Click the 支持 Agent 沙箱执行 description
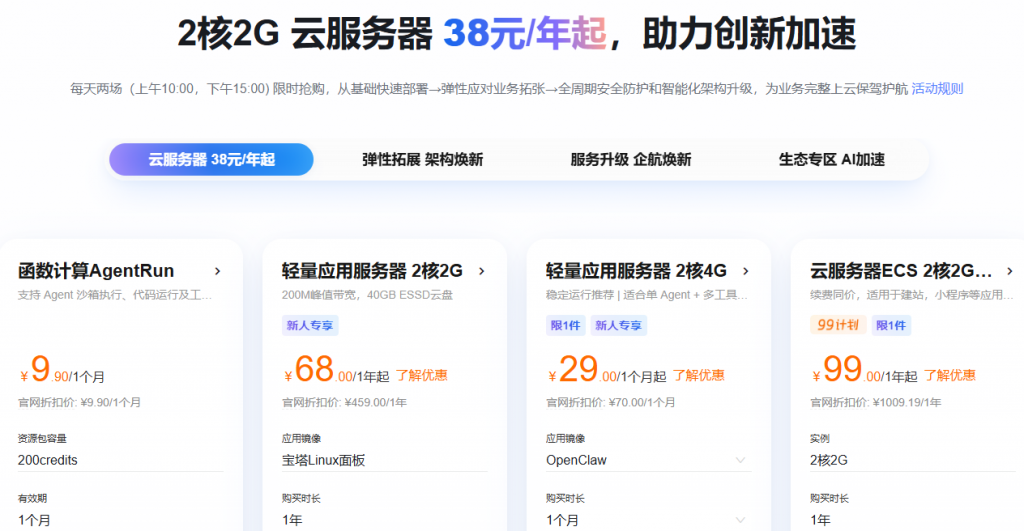This screenshot has width=1024, height=531. [115, 295]
